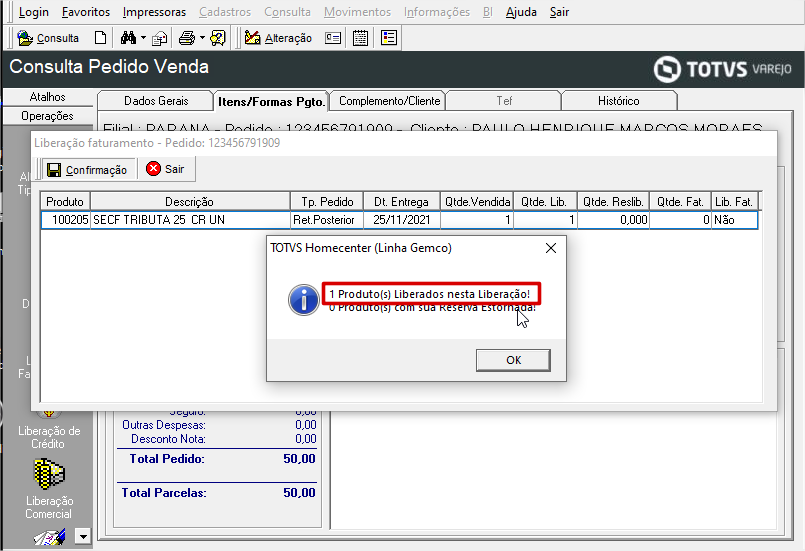Click the Não value in Lib. Fat.
The image size is (805, 551).
[x=734, y=220]
